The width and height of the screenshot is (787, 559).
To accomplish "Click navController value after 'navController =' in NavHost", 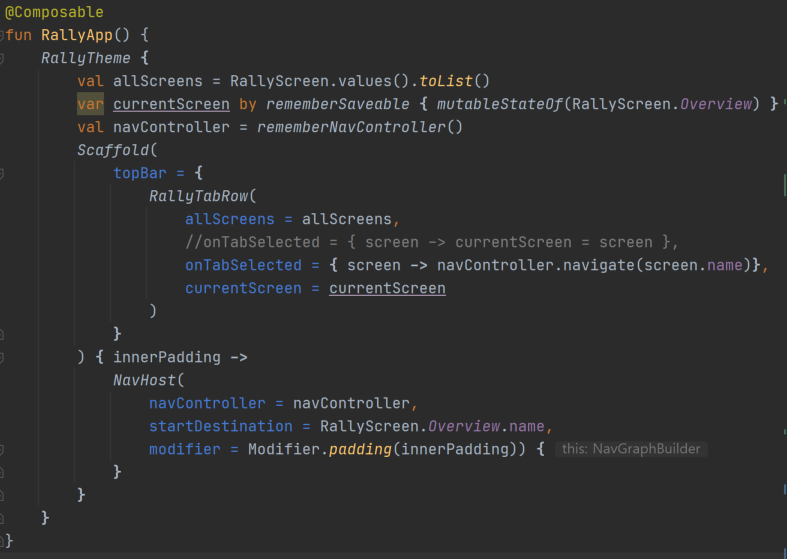I will (351, 403).
